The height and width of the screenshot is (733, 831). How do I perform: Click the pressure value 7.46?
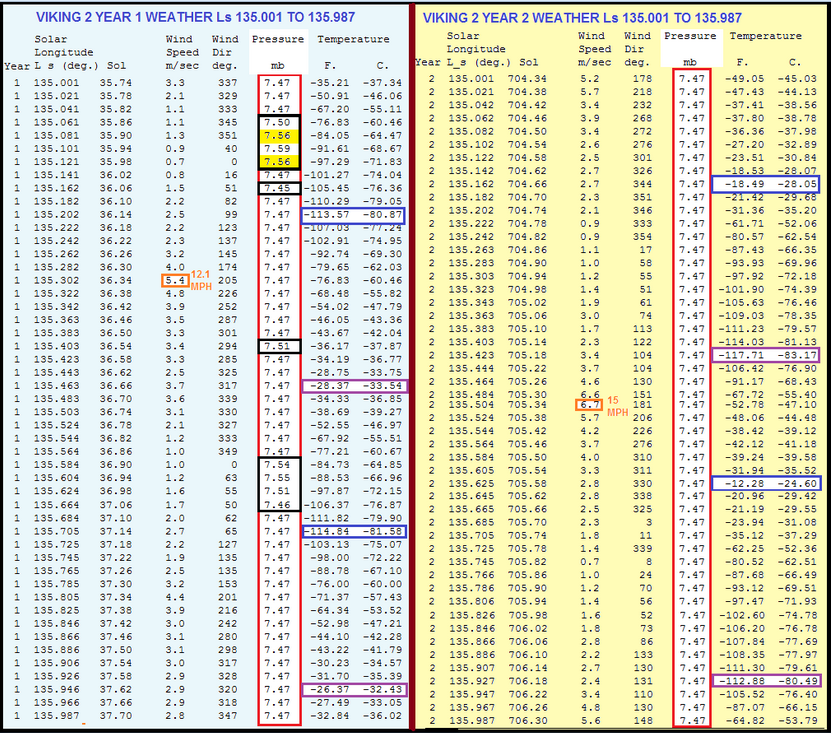(278, 505)
